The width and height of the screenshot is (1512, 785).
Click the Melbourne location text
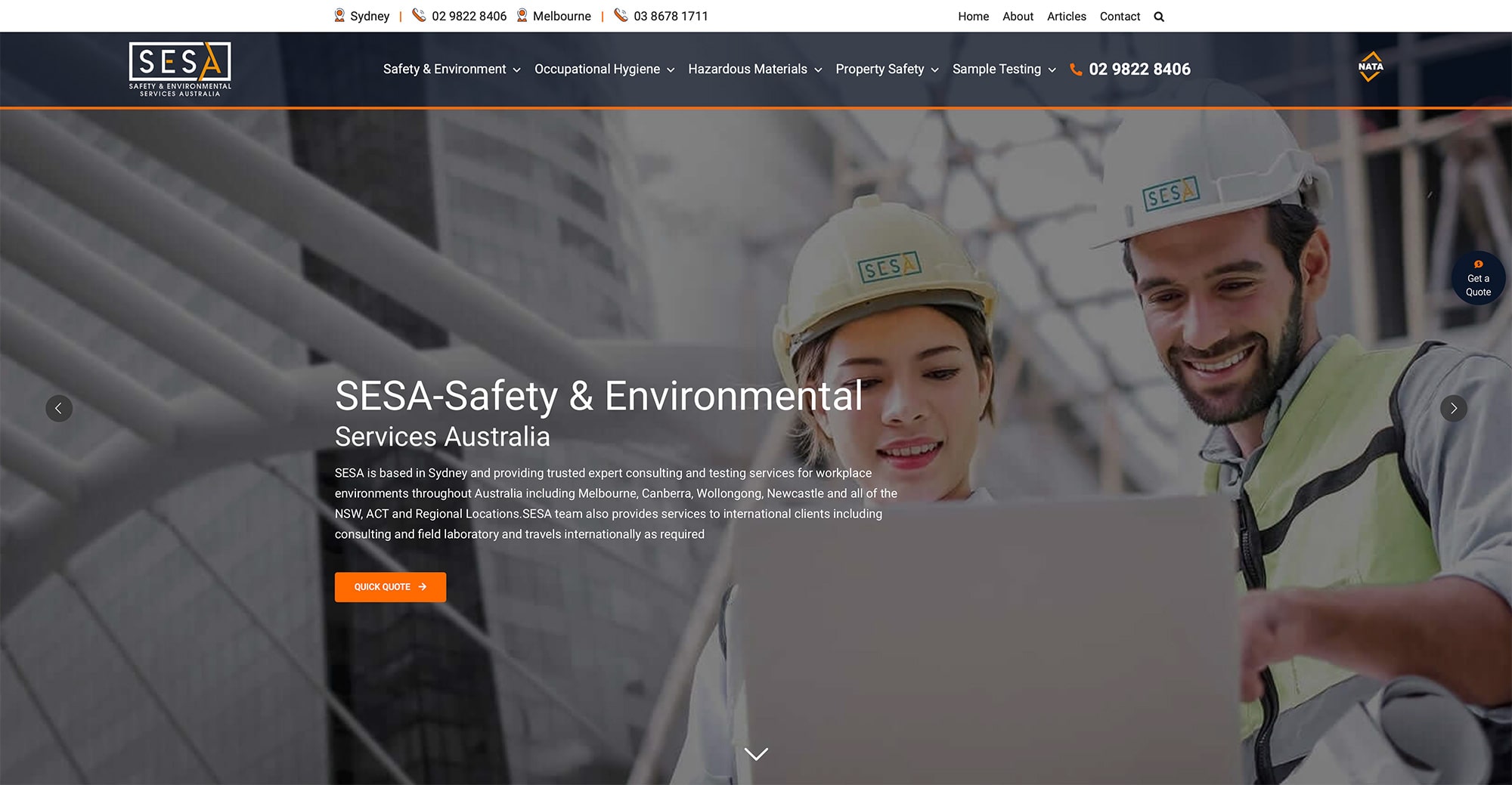(562, 16)
